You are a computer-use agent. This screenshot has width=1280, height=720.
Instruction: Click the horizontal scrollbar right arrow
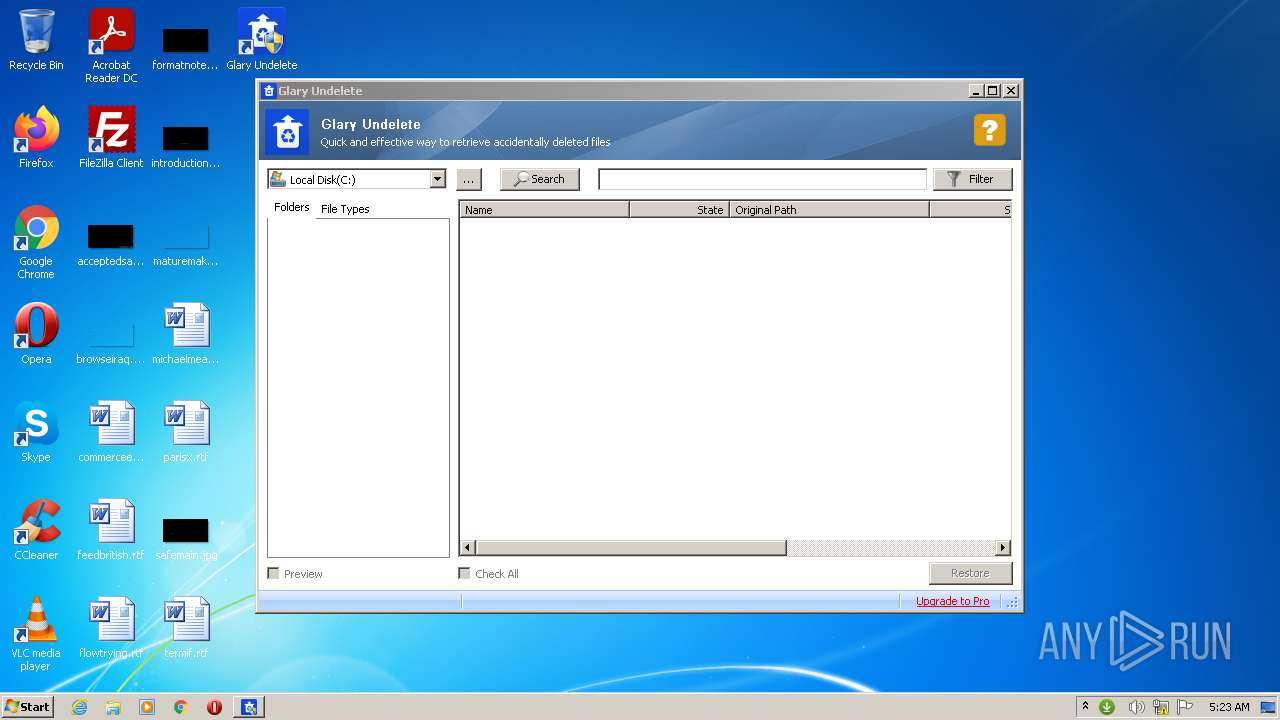point(1003,547)
